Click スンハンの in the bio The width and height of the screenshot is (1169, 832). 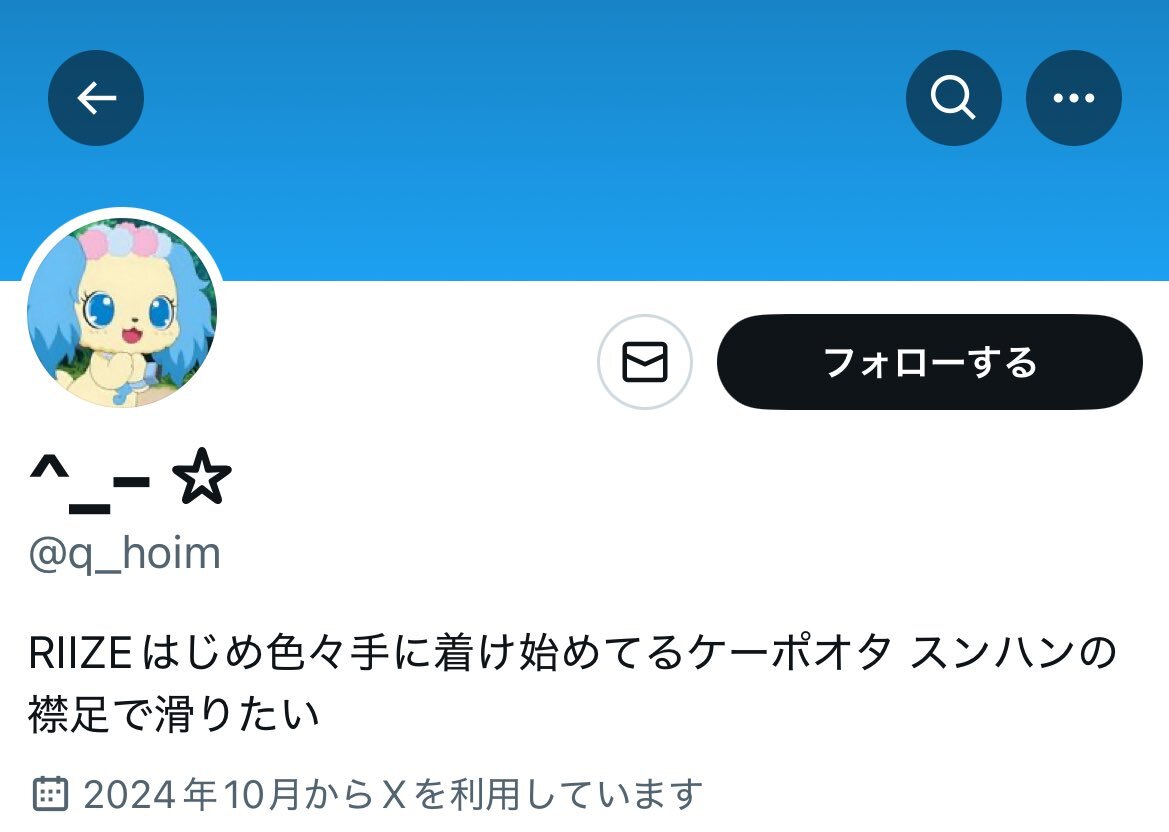pos(1014,652)
